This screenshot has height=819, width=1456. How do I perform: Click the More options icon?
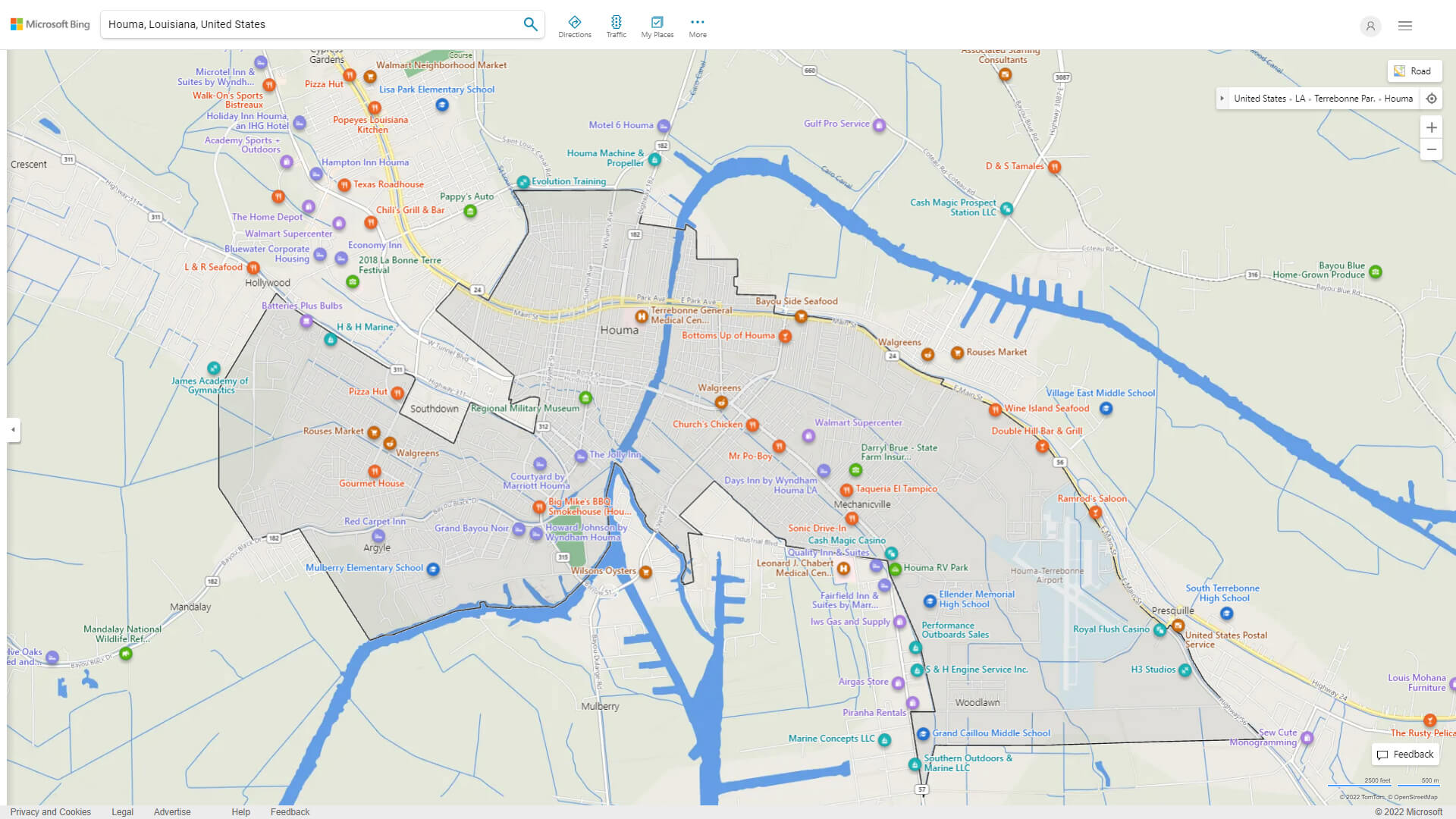point(697,23)
